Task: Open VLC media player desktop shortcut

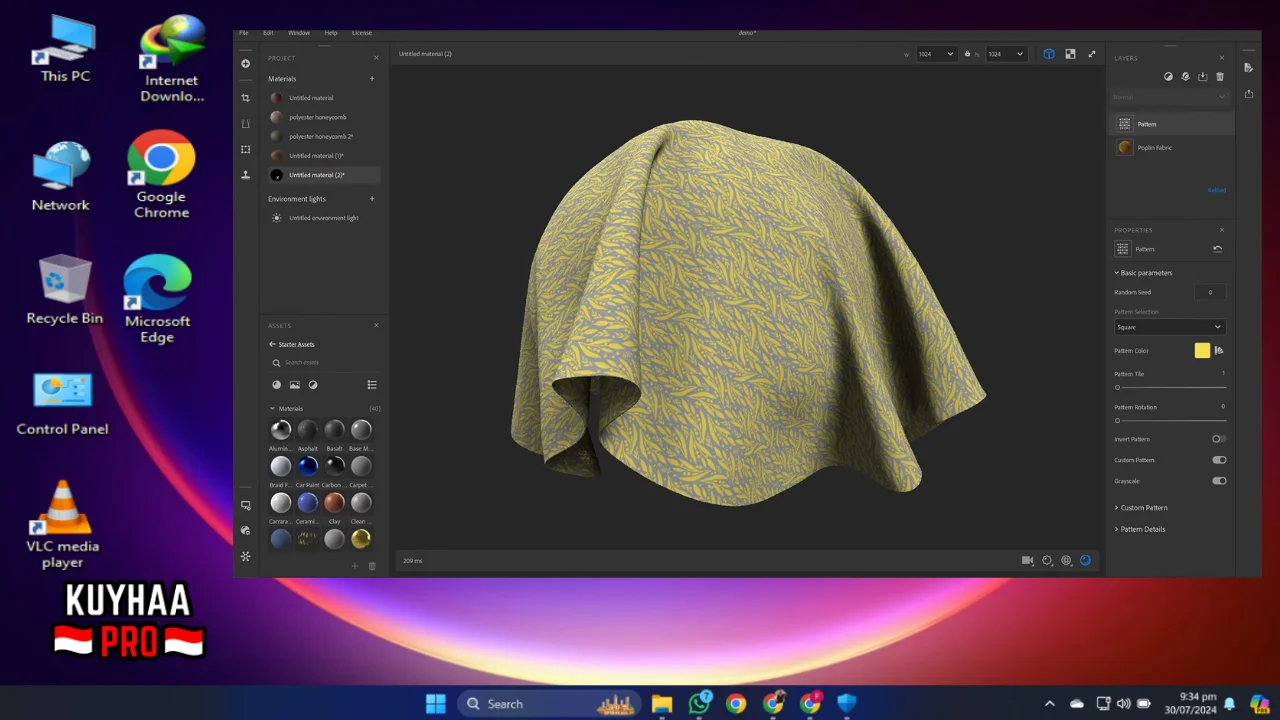Action: click(62, 524)
